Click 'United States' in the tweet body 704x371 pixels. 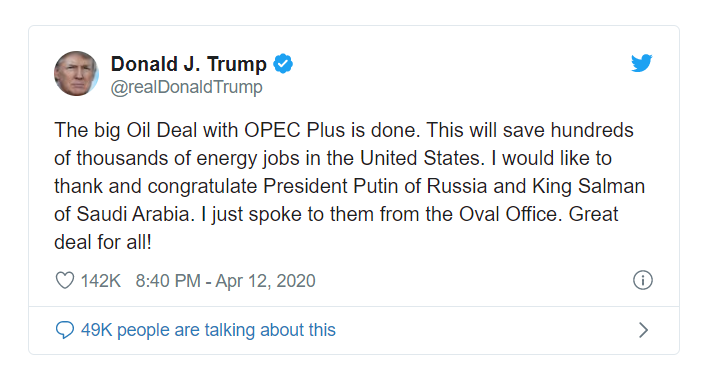click(x=420, y=158)
